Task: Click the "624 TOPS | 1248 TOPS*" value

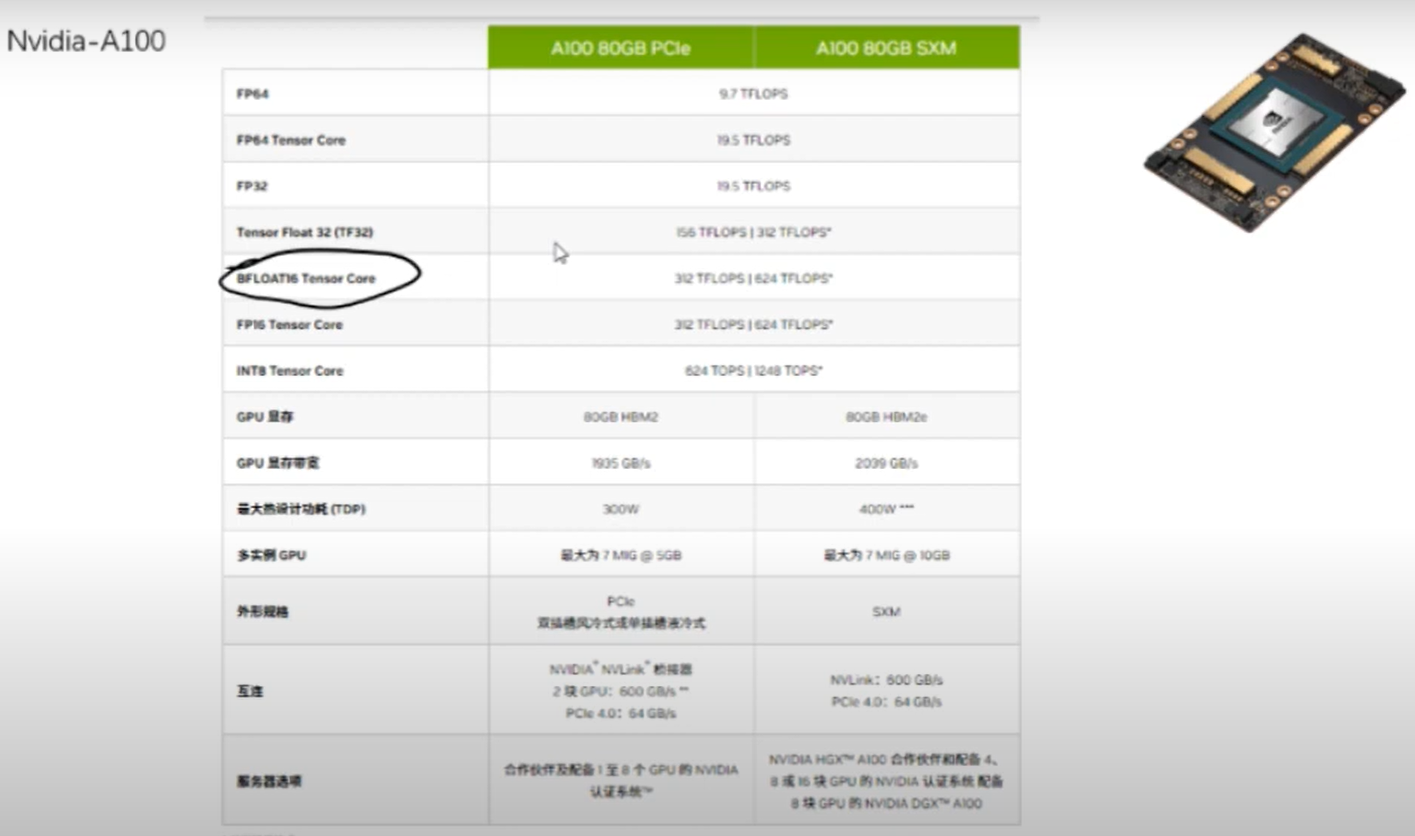Action: 754,370
